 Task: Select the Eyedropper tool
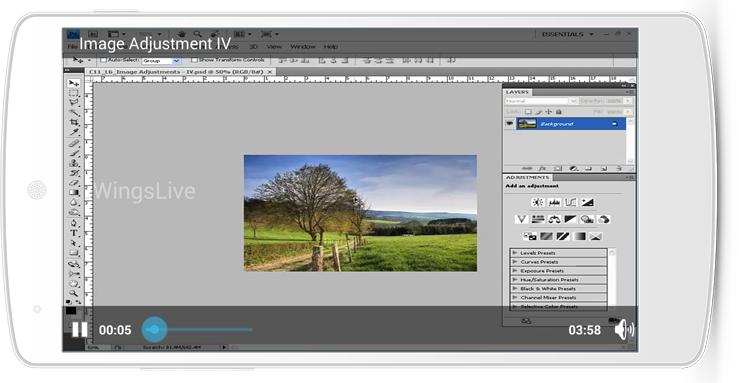click(74, 132)
